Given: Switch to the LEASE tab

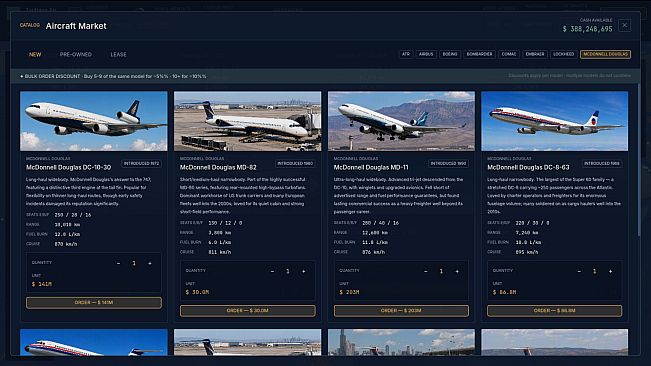Looking at the screenshot, I should (118, 54).
